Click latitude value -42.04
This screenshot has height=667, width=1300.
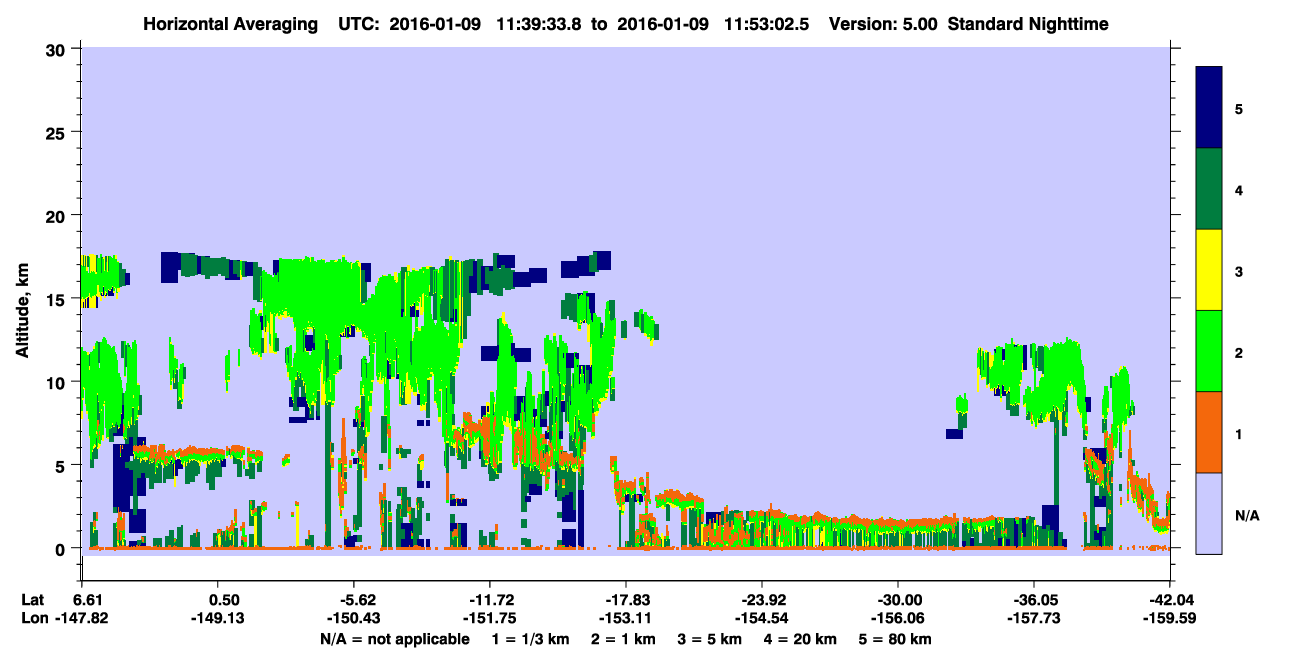click(1170, 600)
